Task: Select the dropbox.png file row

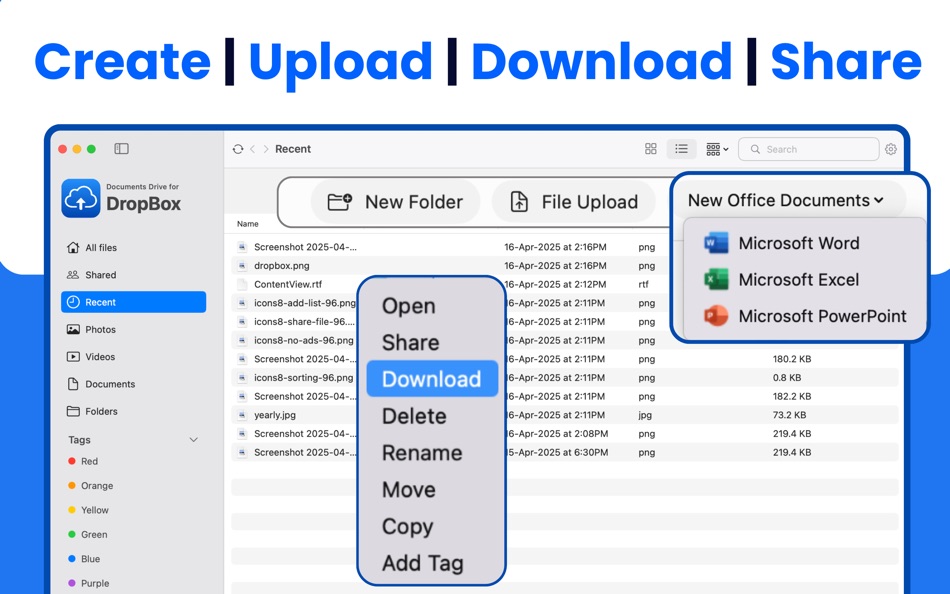Action: pos(565,265)
